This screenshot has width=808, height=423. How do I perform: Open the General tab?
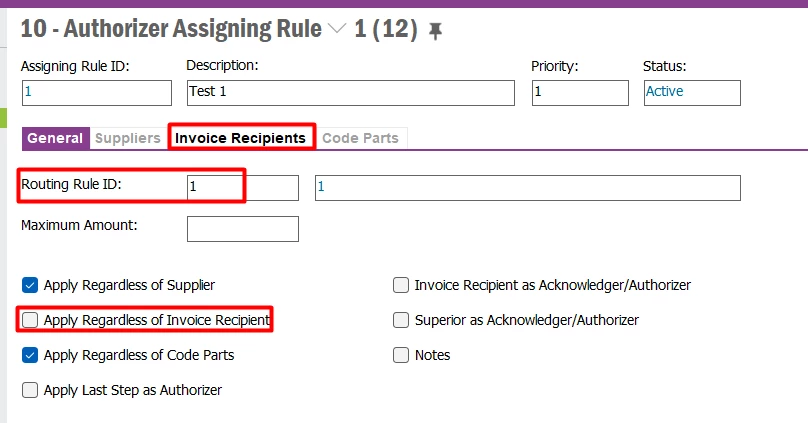[55, 138]
